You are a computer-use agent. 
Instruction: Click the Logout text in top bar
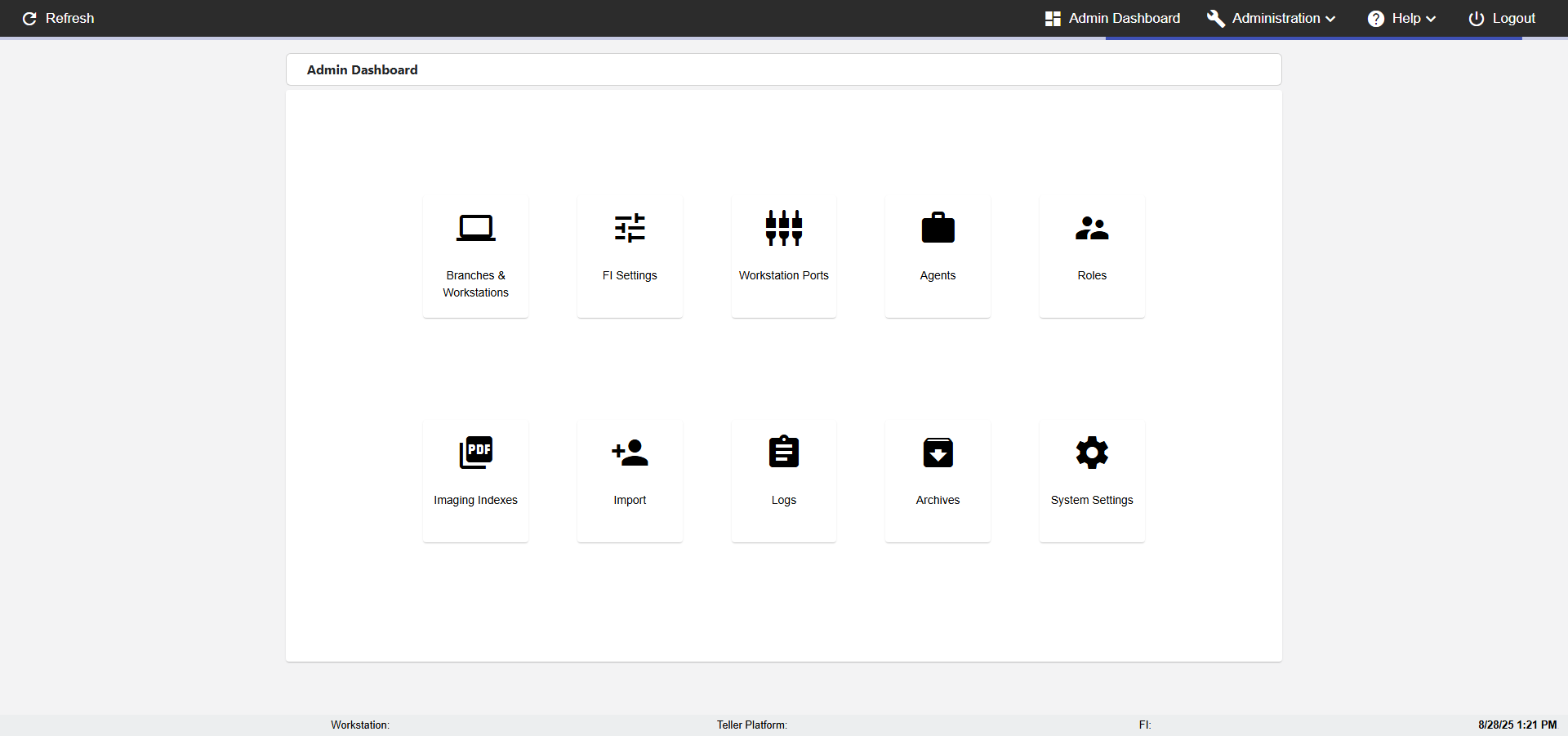(1514, 18)
